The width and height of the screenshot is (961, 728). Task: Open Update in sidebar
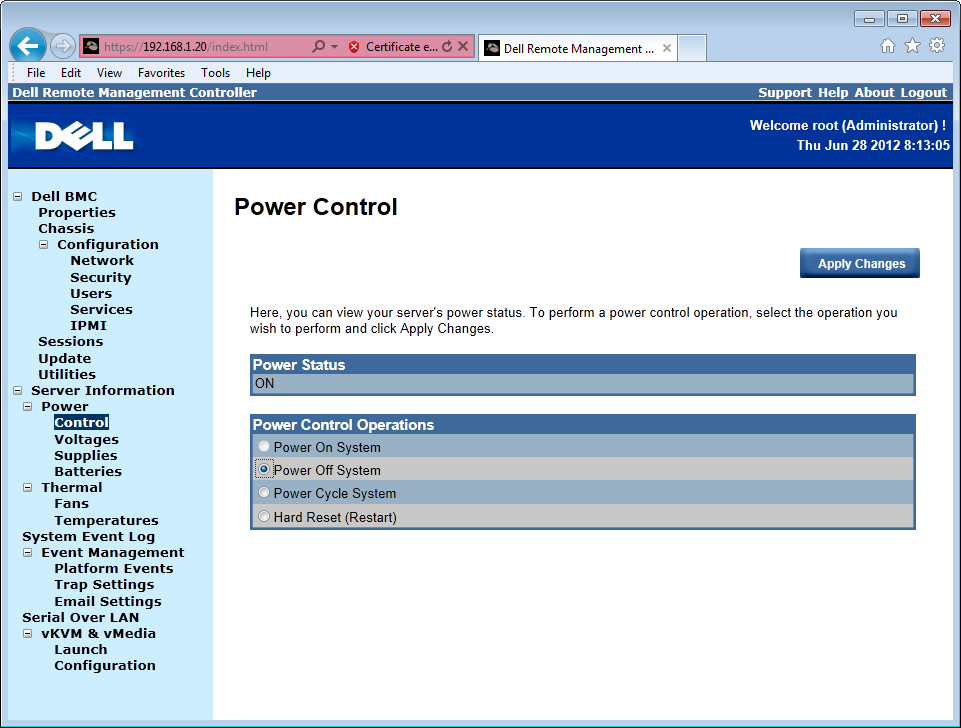(64, 358)
